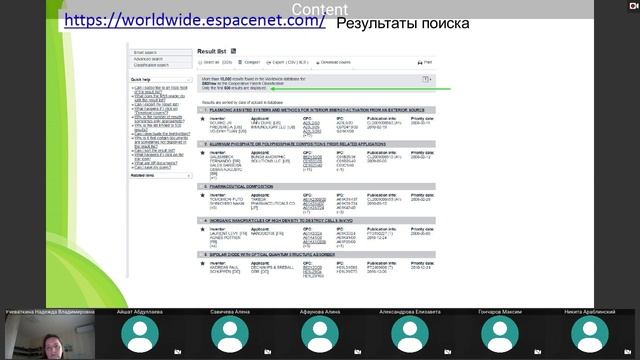The height and width of the screenshot is (360, 640).
Task: Click the recording camera icon at top right
Action: coord(634,6)
